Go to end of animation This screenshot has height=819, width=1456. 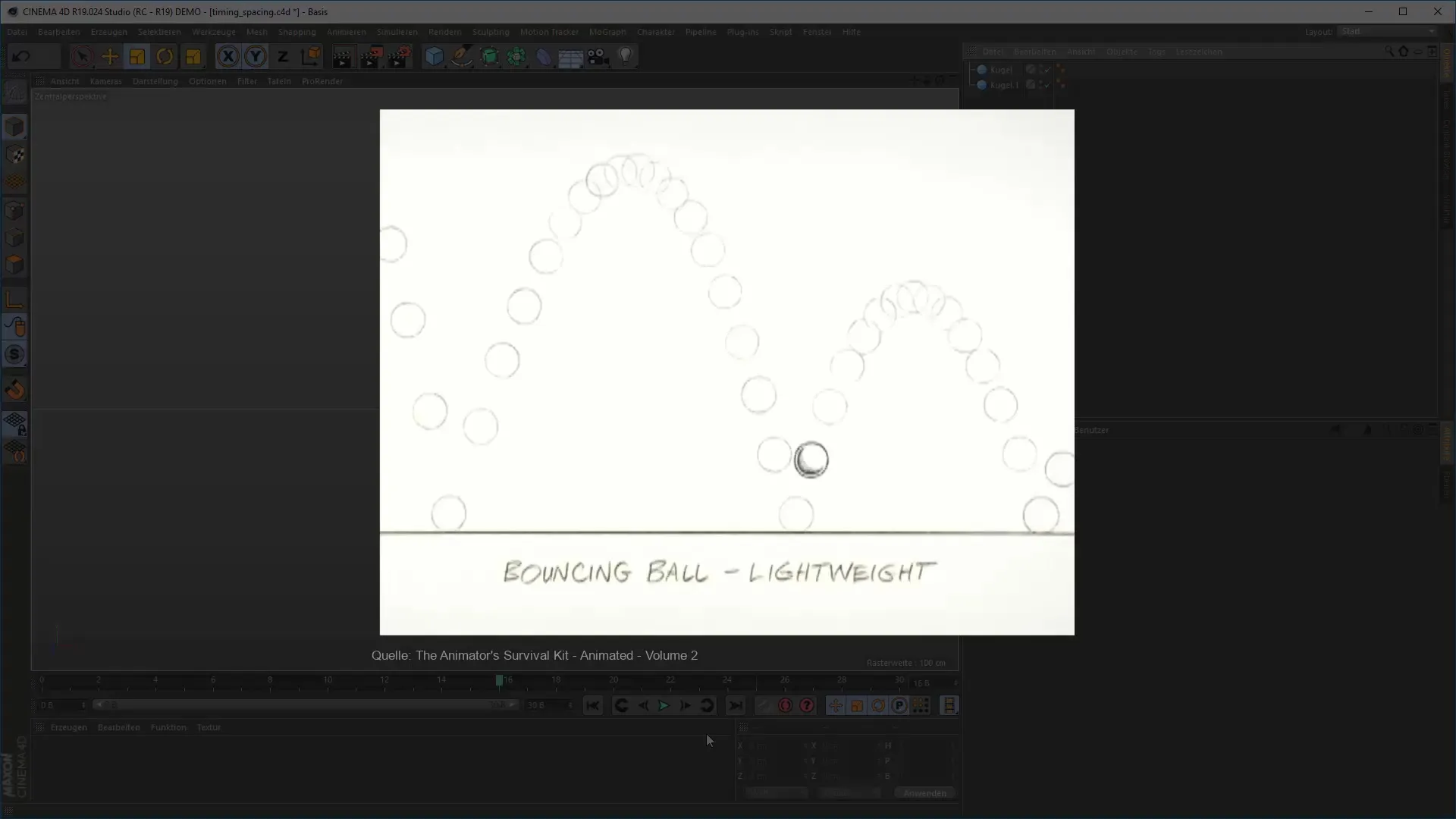tap(735, 706)
